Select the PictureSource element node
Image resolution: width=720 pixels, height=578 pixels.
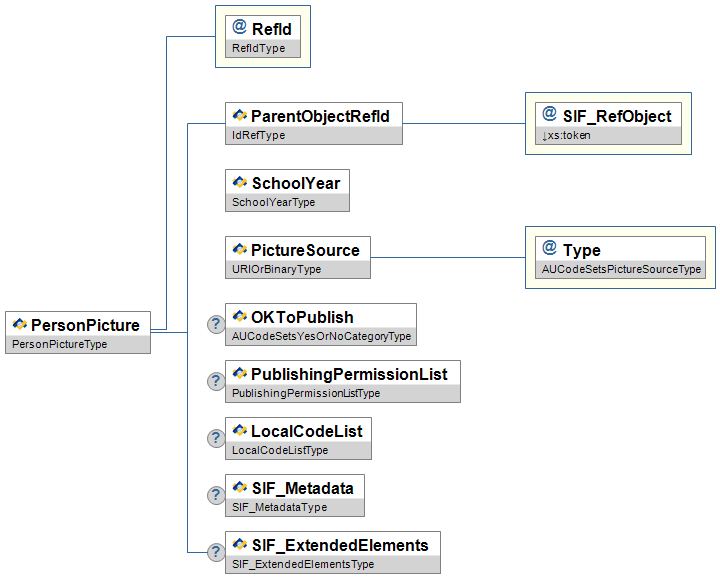(x=304, y=250)
